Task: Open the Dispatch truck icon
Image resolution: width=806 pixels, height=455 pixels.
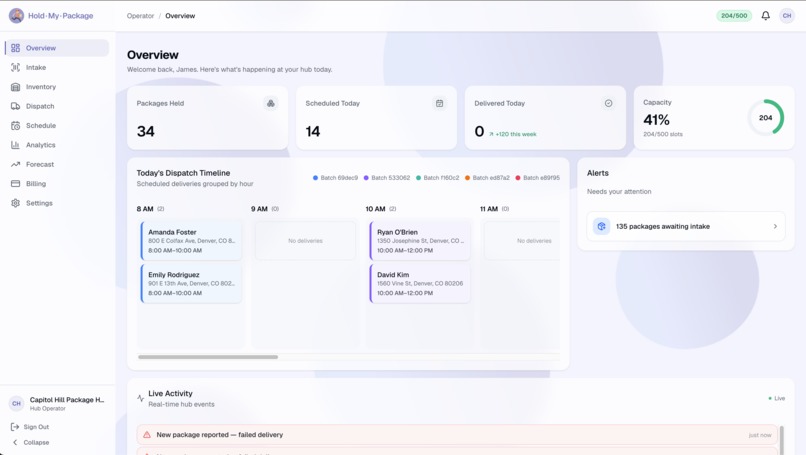Action: tap(15, 106)
